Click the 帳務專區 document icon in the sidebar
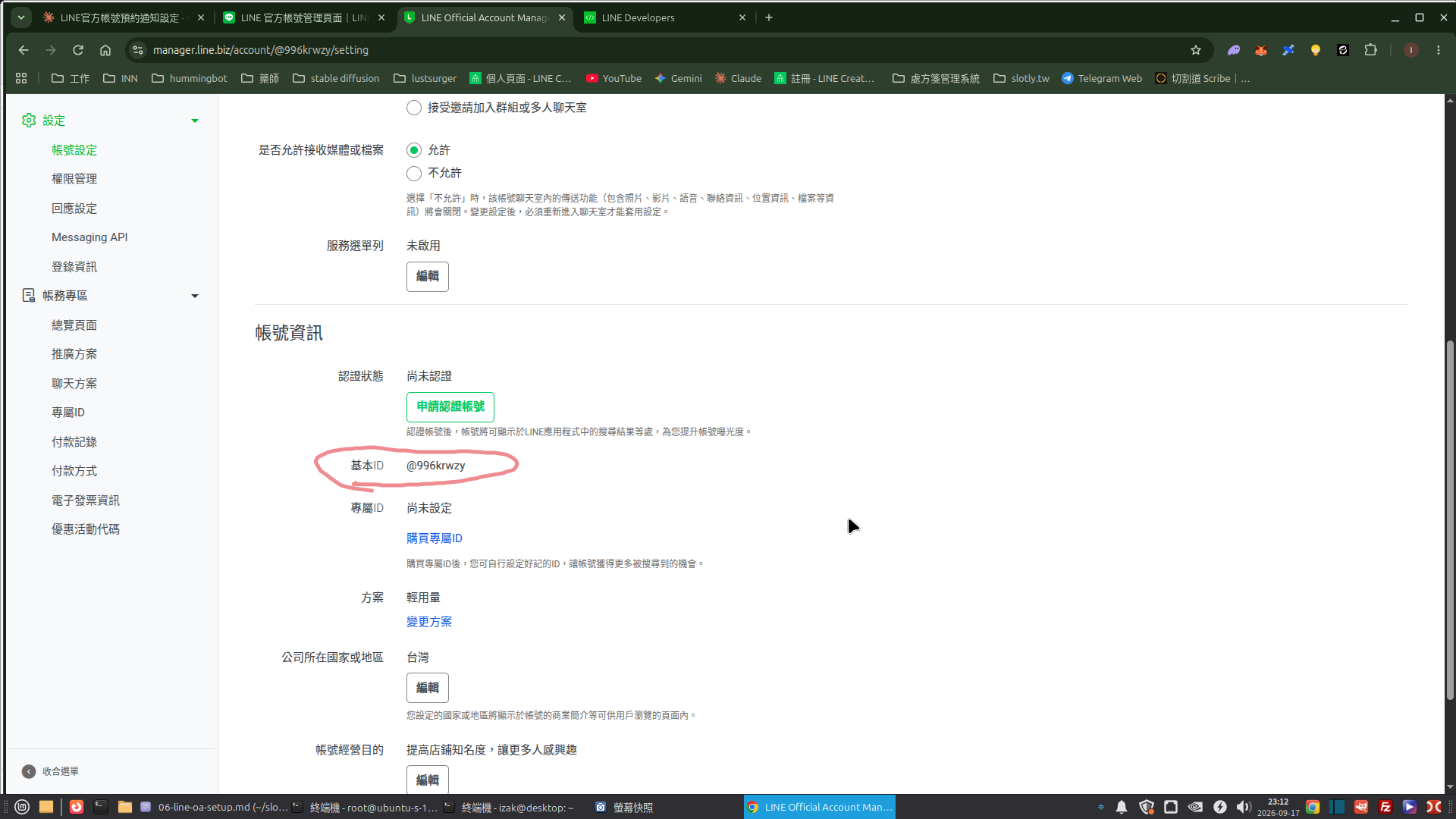Viewport: 1456px width, 819px height. [29, 296]
